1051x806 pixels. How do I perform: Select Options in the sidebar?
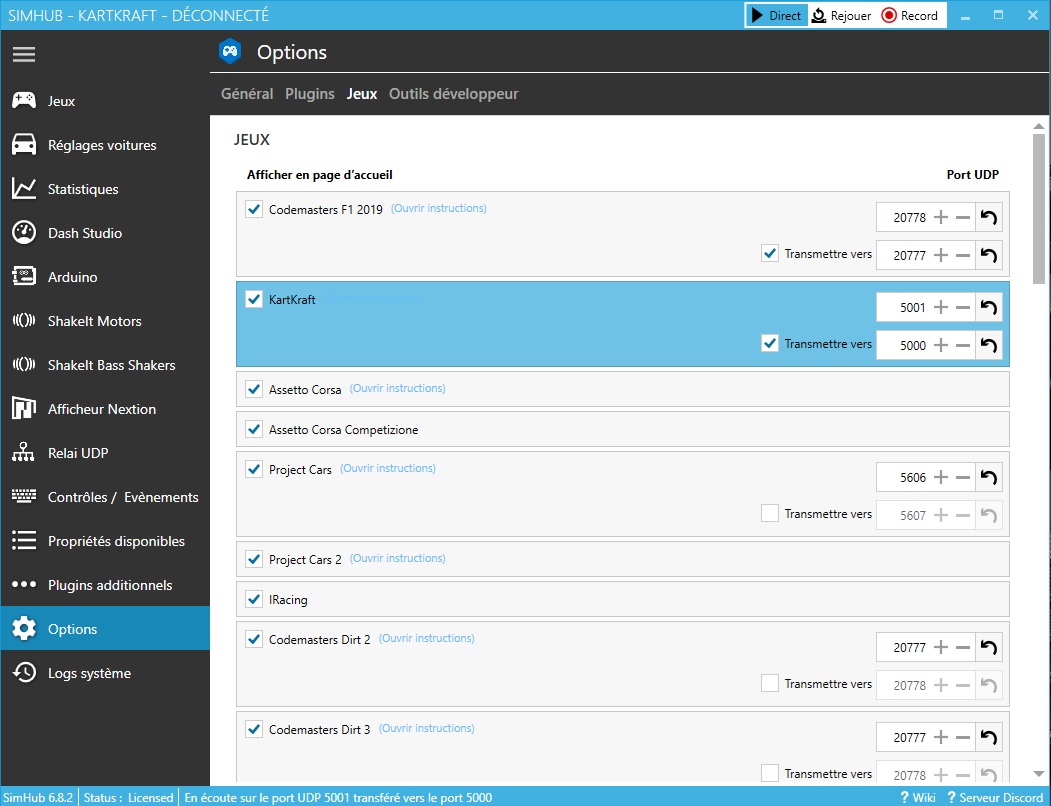(105, 628)
